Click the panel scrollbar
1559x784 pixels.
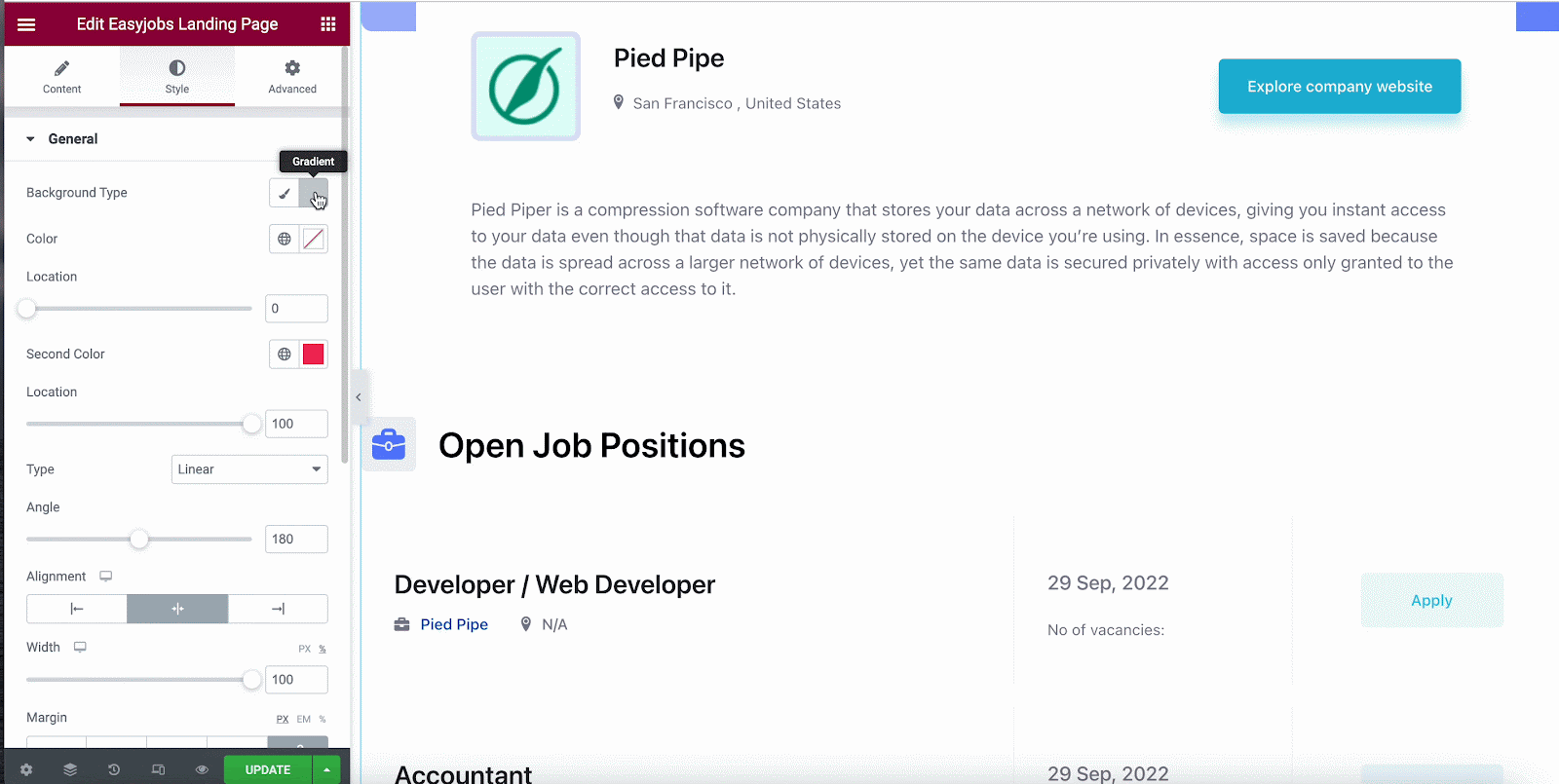[345, 253]
